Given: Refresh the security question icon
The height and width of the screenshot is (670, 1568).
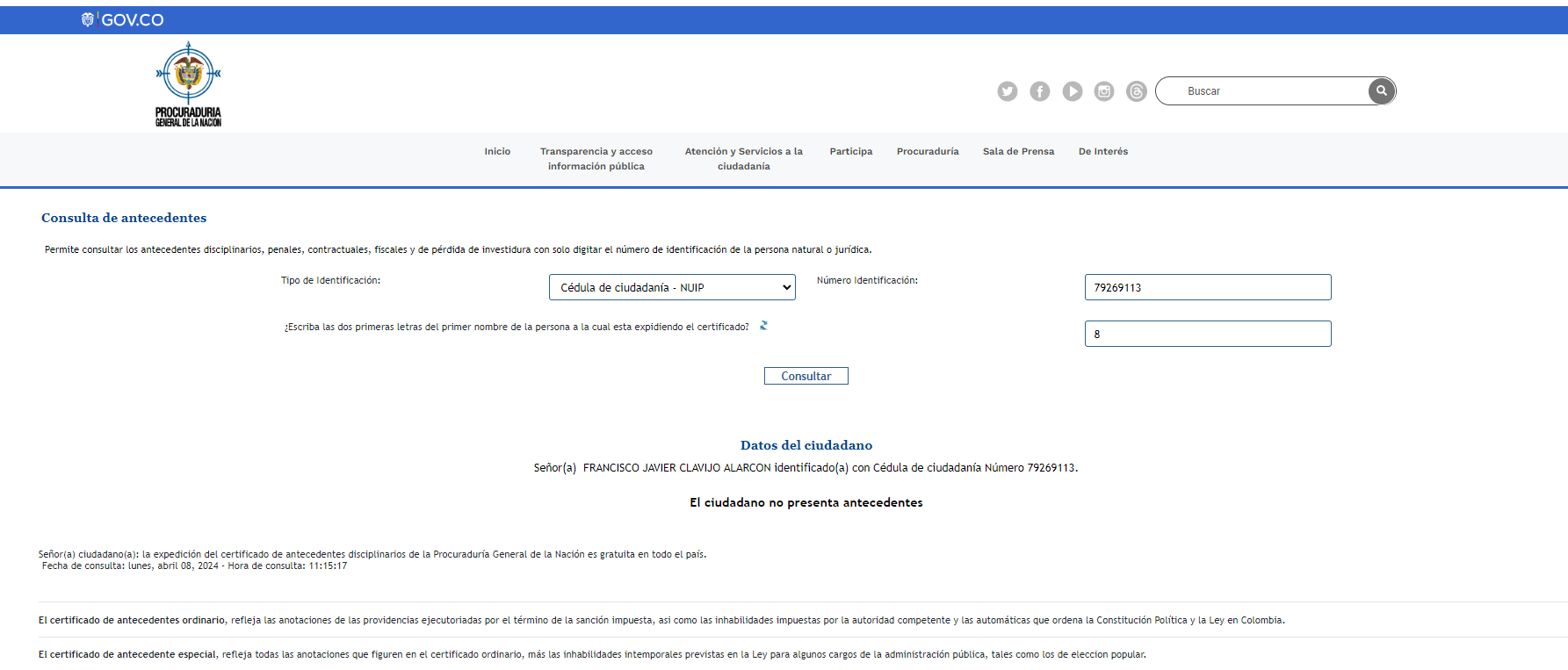Looking at the screenshot, I should point(763,326).
